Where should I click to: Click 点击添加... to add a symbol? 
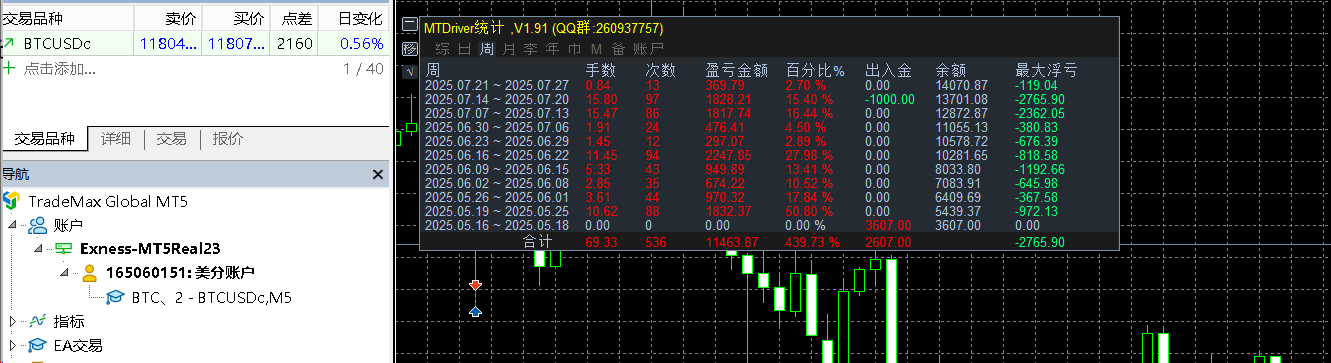pyautogui.click(x=60, y=68)
